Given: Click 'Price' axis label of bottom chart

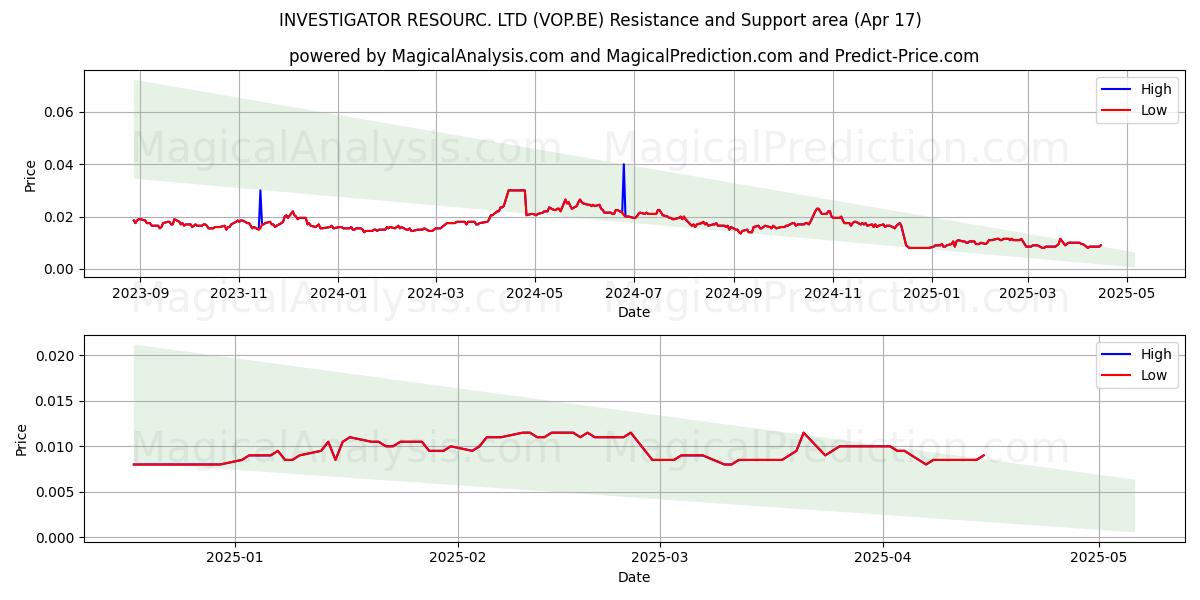Looking at the screenshot, I should [22, 439].
